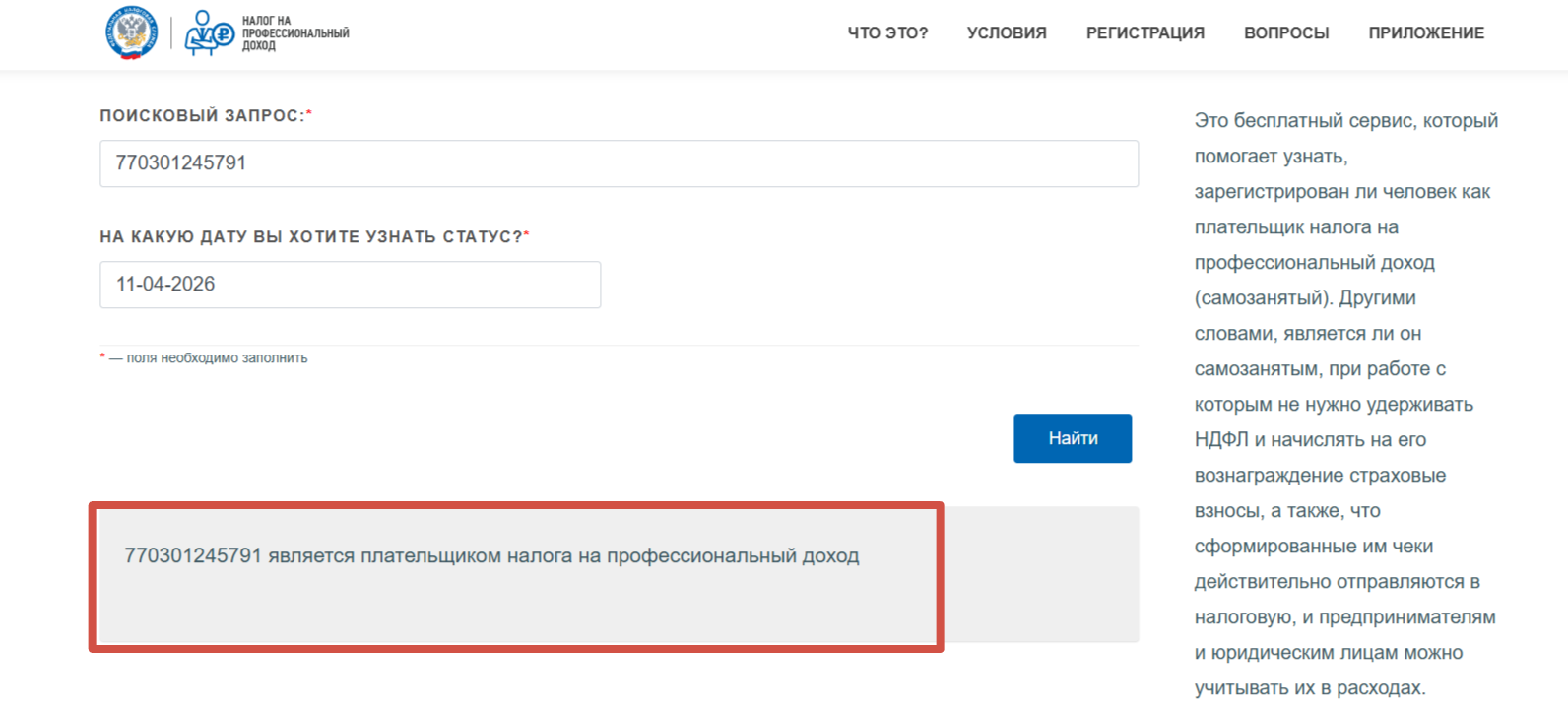Focus the search query field with 770301245791
This screenshot has height=711, width=1568.
pos(619,163)
